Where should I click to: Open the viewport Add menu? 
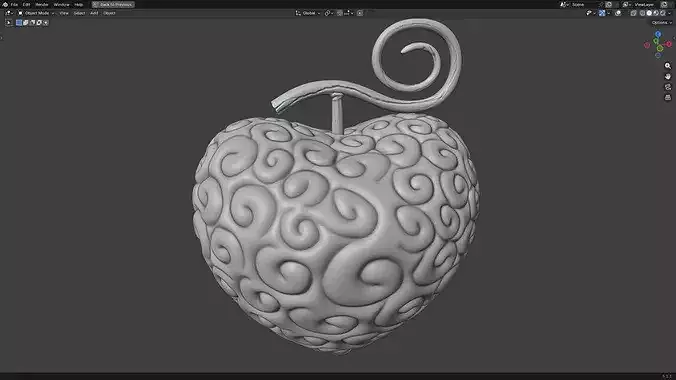[94, 13]
